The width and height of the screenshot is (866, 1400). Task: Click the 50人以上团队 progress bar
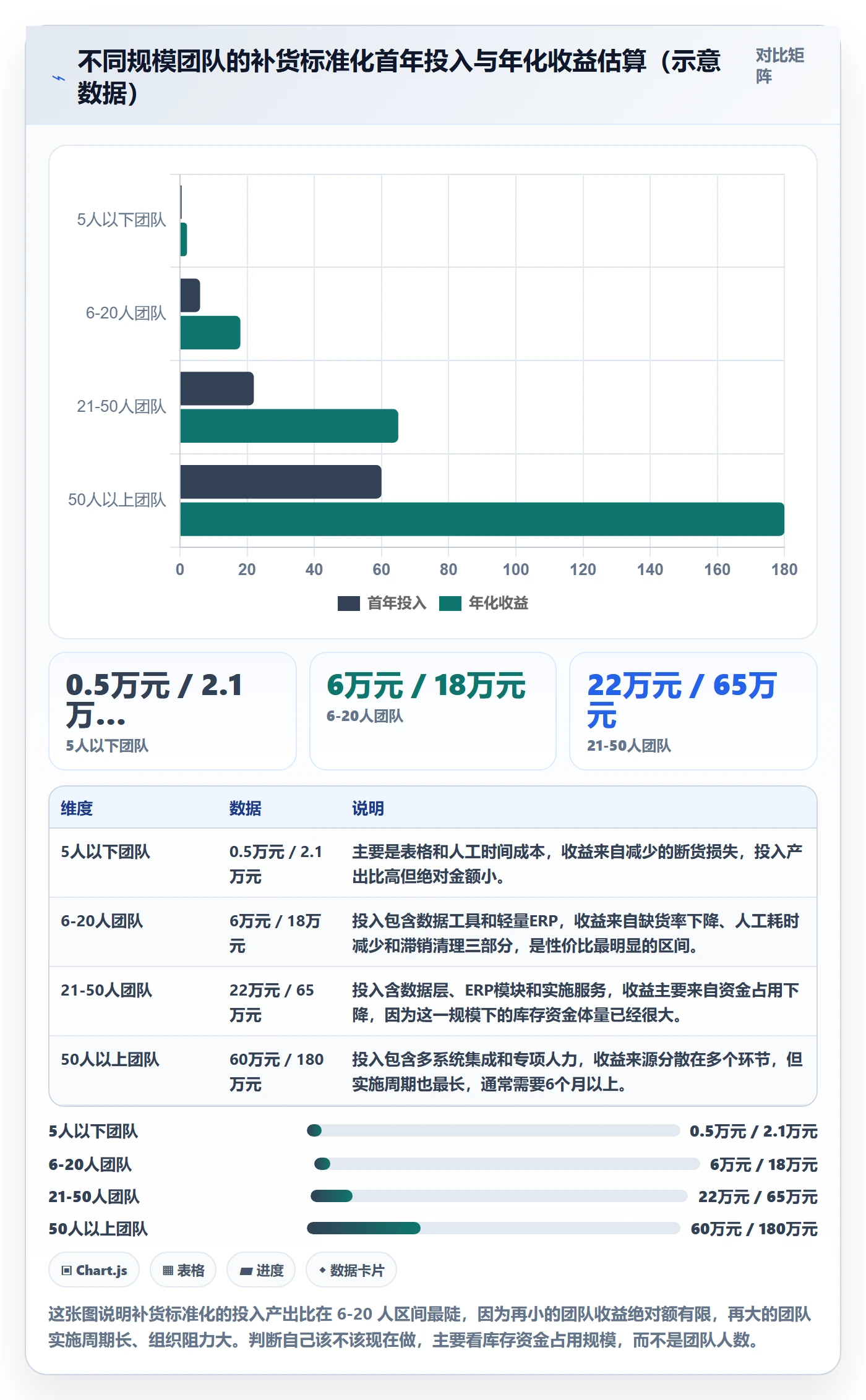pyautogui.click(x=494, y=1228)
